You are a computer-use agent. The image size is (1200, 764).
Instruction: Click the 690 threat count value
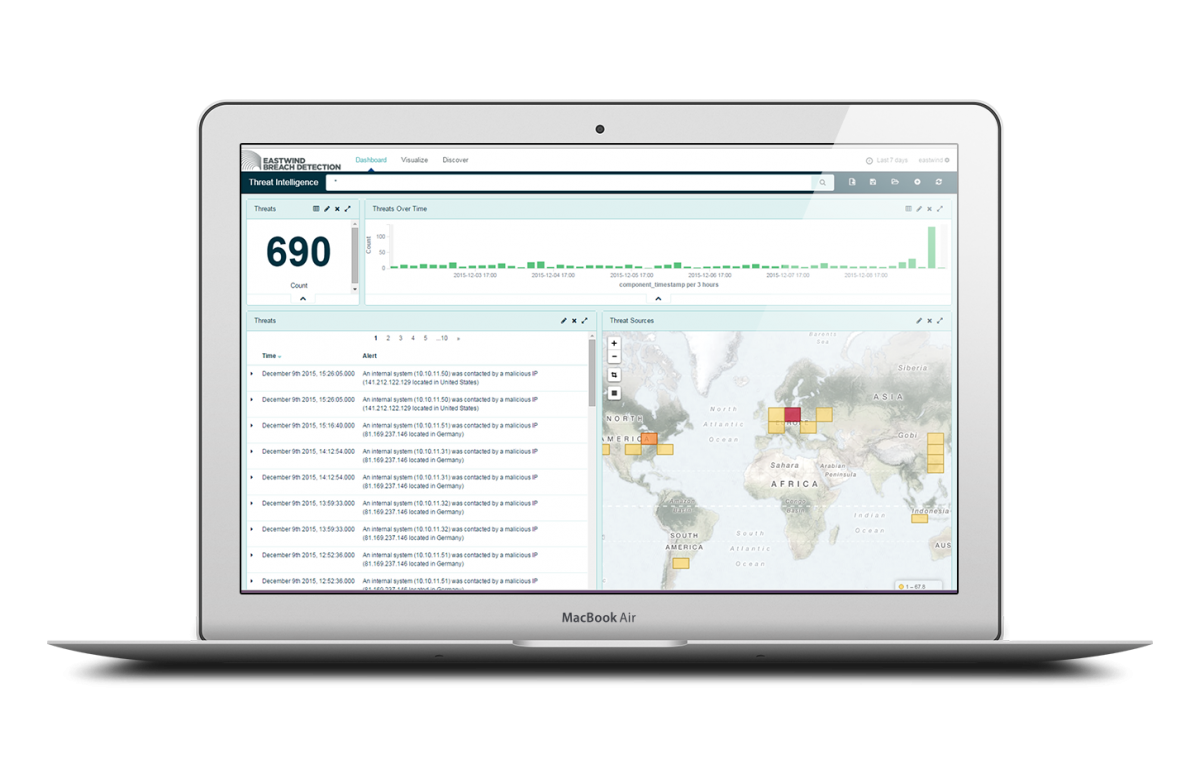[298, 253]
